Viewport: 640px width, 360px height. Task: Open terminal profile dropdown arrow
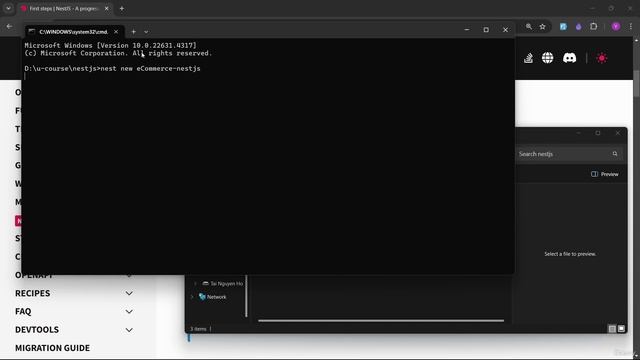(x=146, y=32)
